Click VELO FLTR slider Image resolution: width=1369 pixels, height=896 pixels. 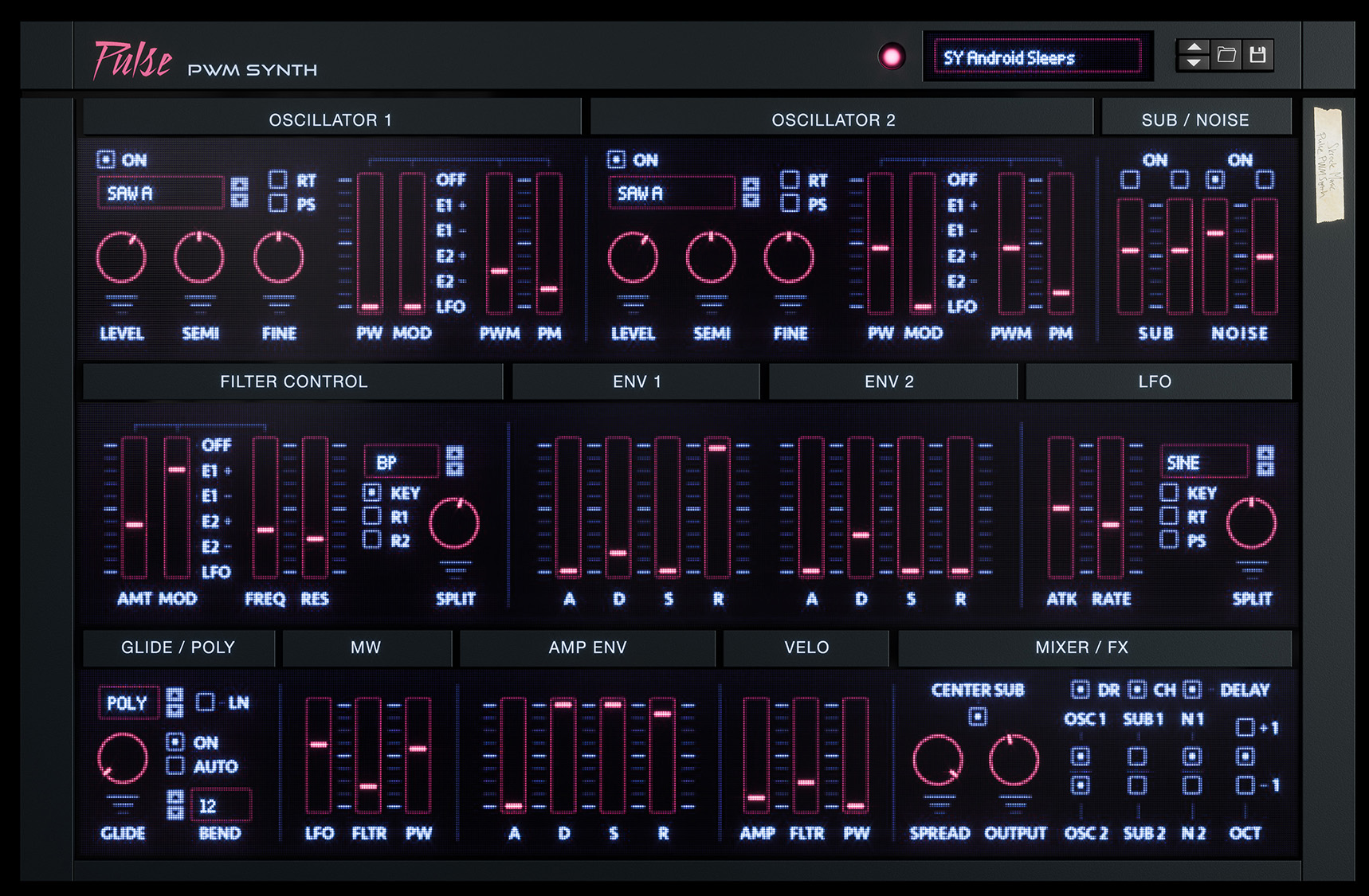point(806,755)
